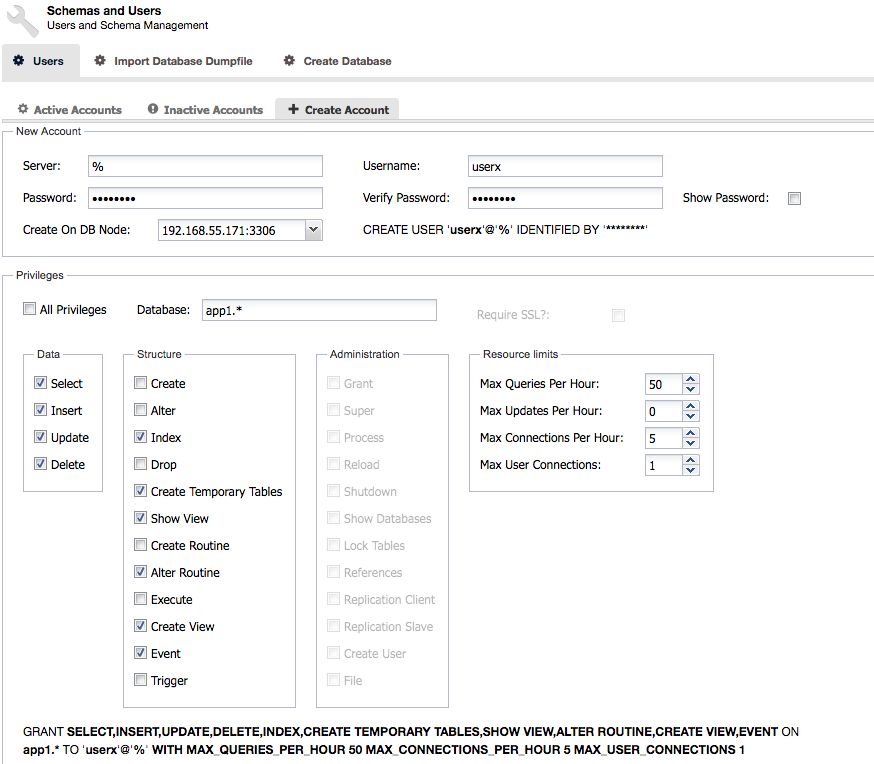Viewport: 874px width, 764px height.
Task: Focus the Username input field
Action: pyautogui.click(x=565, y=166)
